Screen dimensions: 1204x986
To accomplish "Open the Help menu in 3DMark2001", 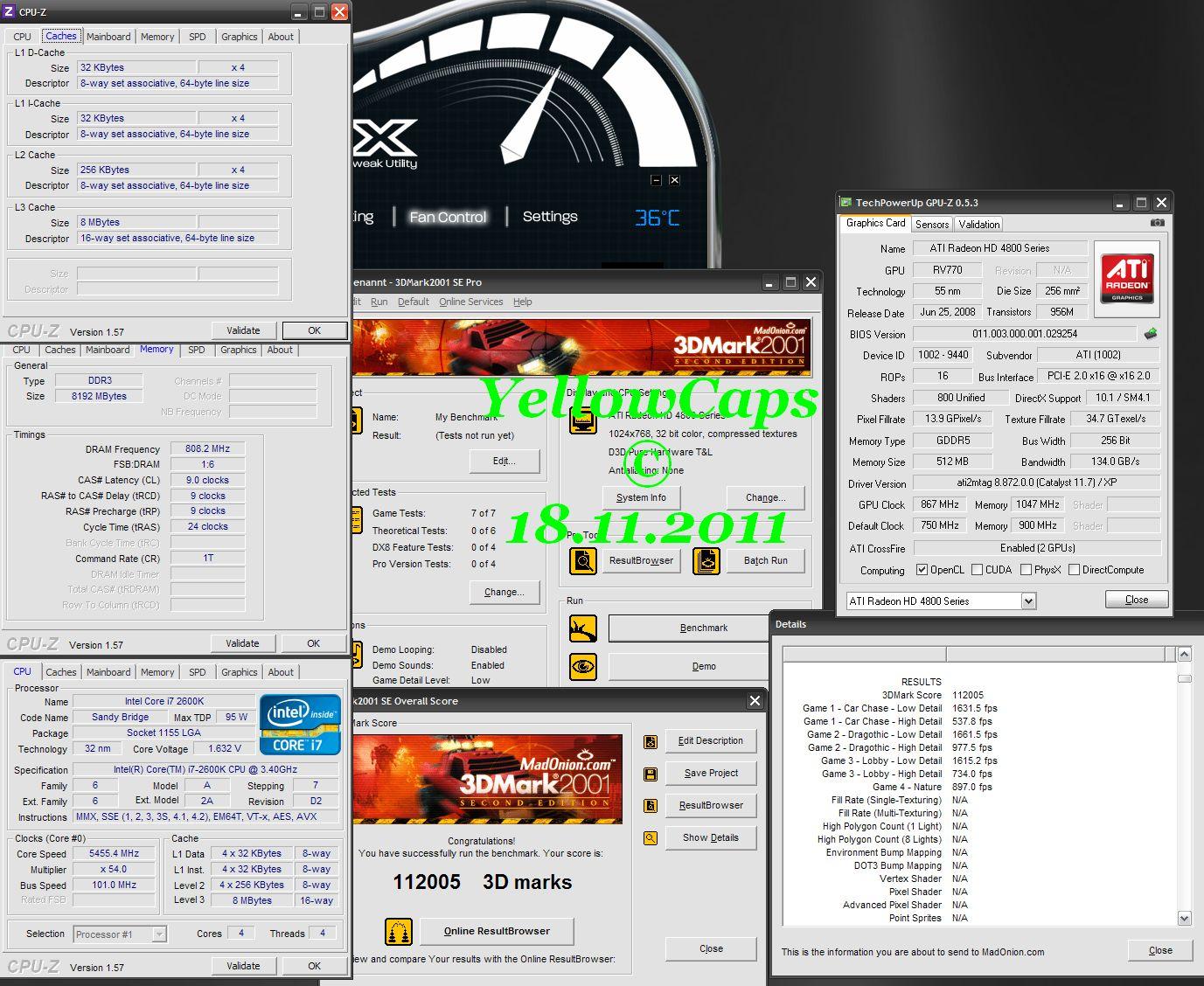I will coord(523,302).
